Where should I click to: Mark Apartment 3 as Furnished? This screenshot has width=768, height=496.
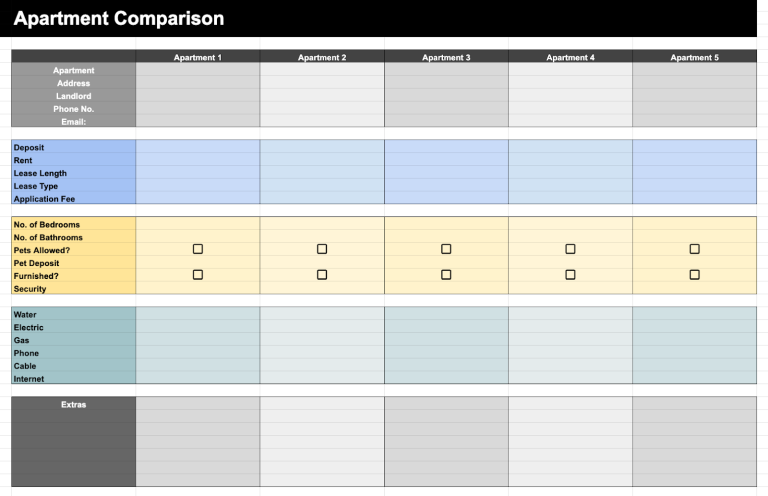point(446,274)
